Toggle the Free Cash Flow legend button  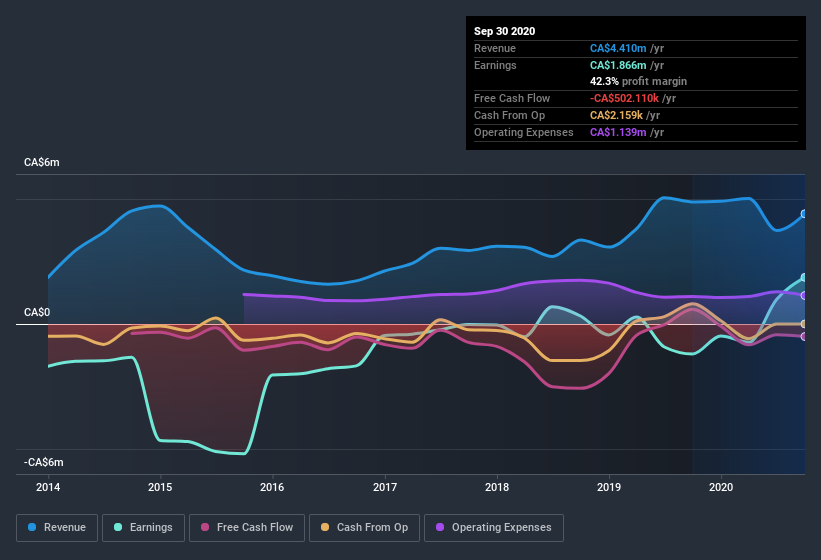point(247,528)
